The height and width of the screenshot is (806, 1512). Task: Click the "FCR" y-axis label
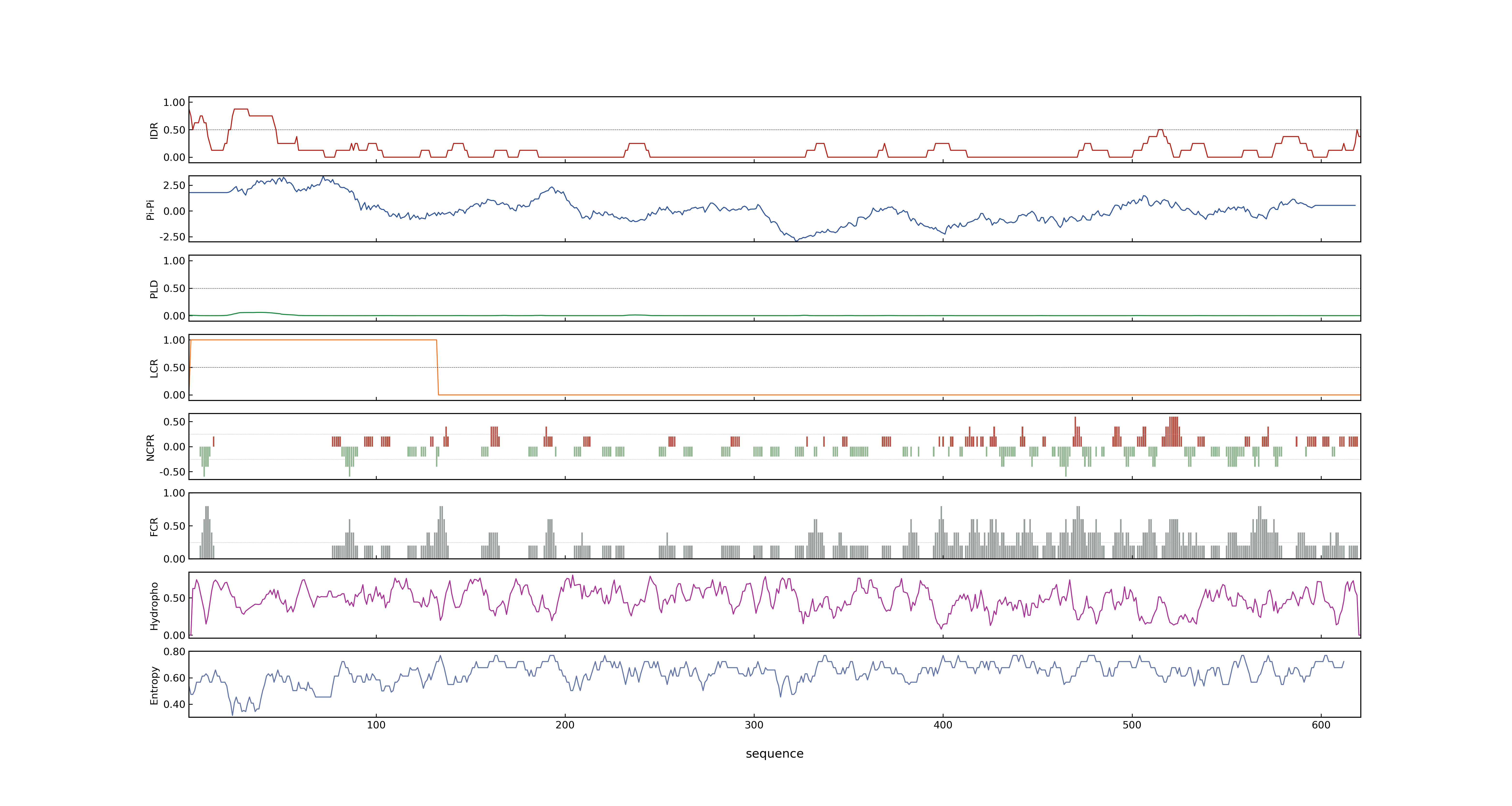154,527
